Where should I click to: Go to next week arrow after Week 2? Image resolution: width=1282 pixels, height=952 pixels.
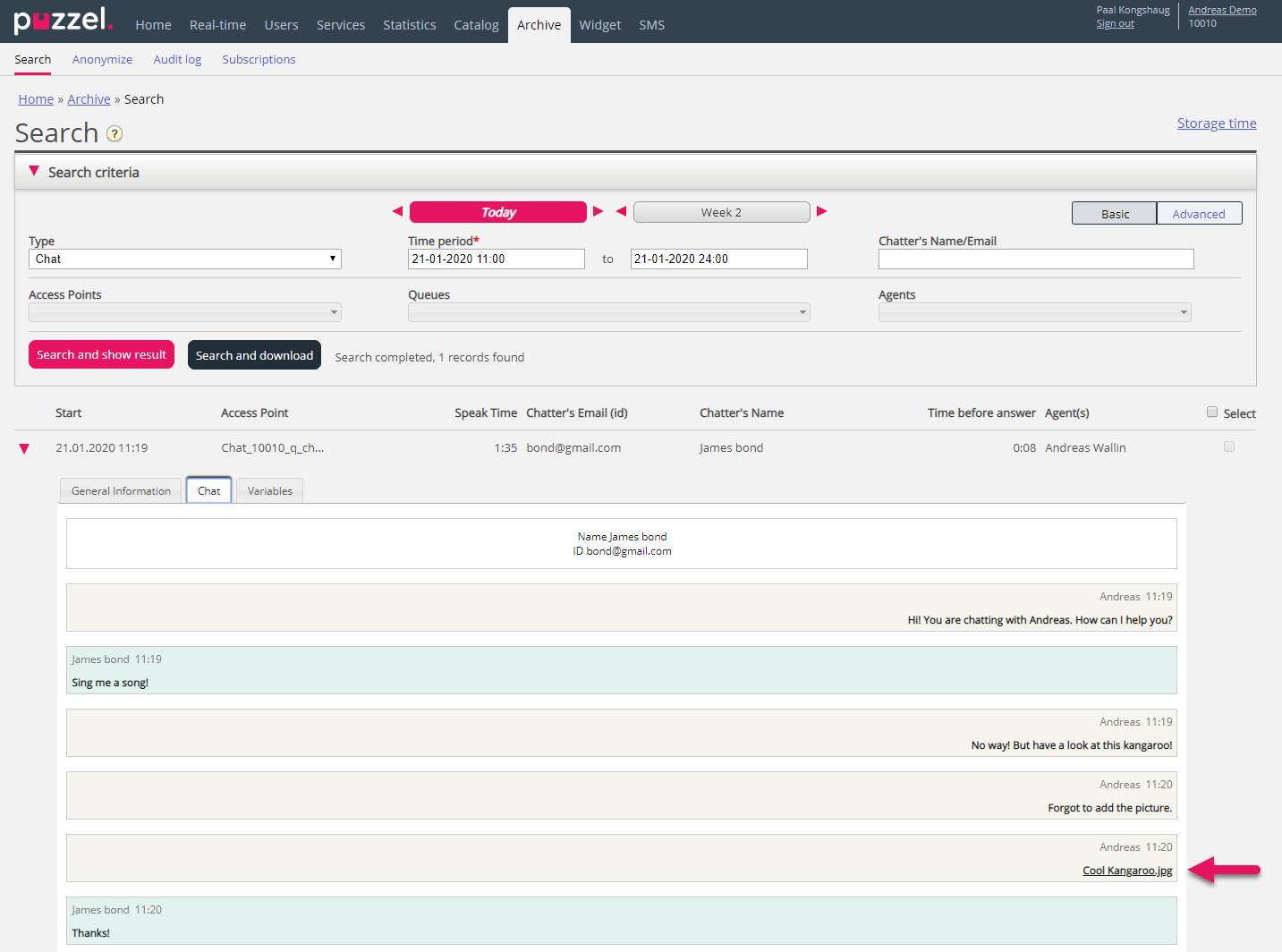tap(822, 212)
